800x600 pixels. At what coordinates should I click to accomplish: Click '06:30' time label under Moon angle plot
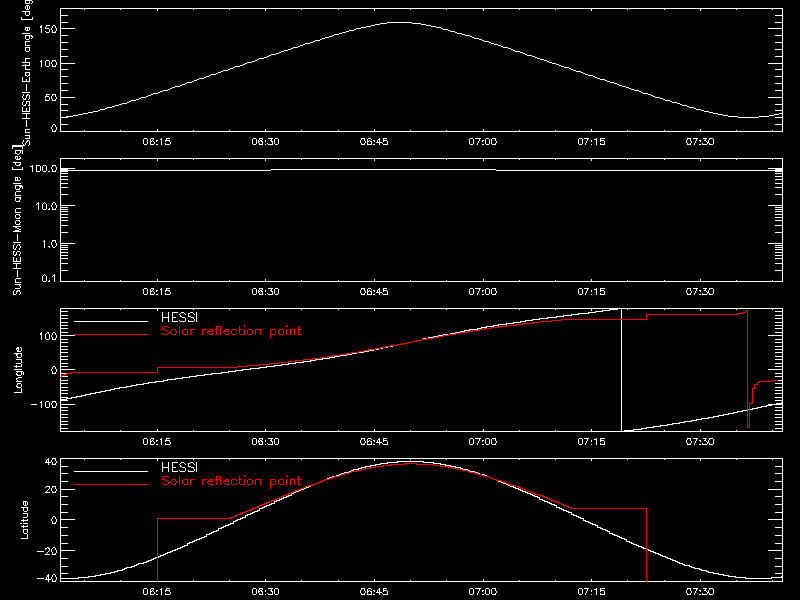[265, 291]
